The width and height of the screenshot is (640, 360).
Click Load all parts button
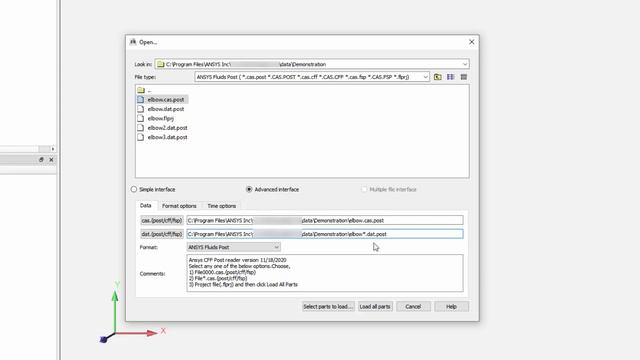coord(375,307)
